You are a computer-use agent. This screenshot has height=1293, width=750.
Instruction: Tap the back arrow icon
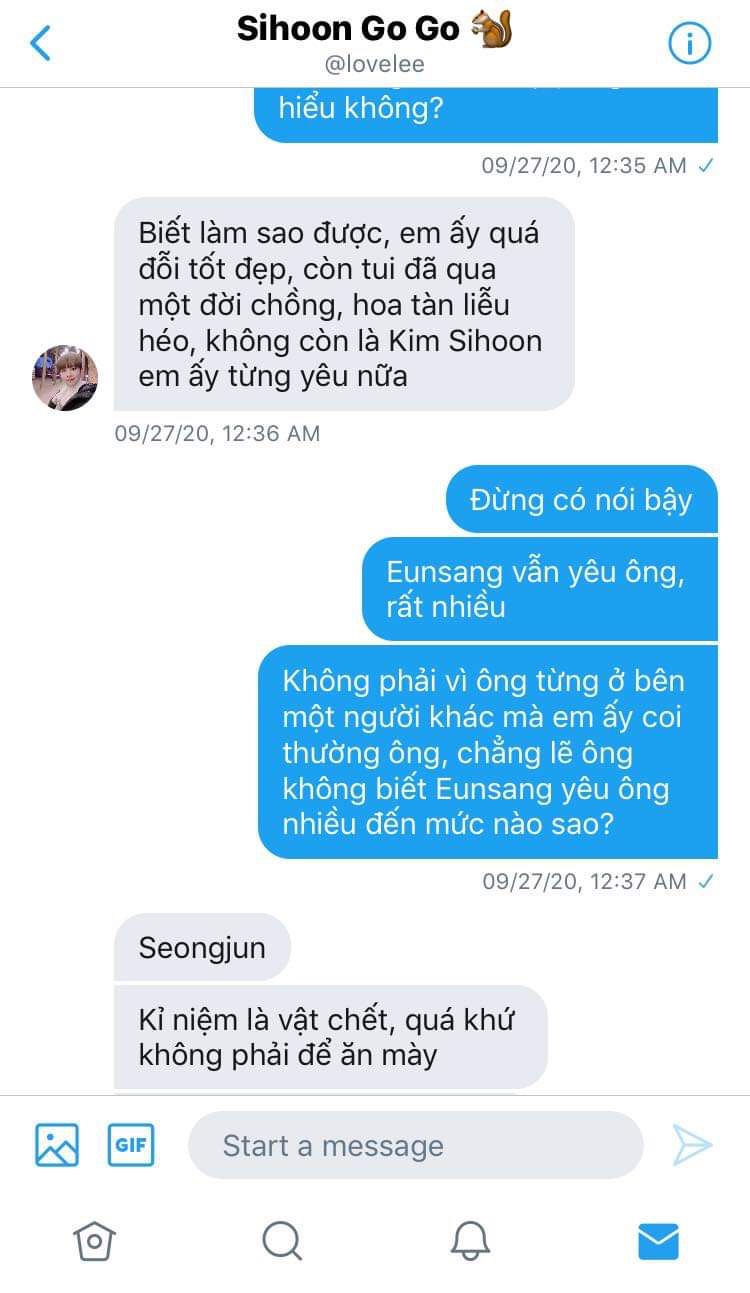(40, 43)
